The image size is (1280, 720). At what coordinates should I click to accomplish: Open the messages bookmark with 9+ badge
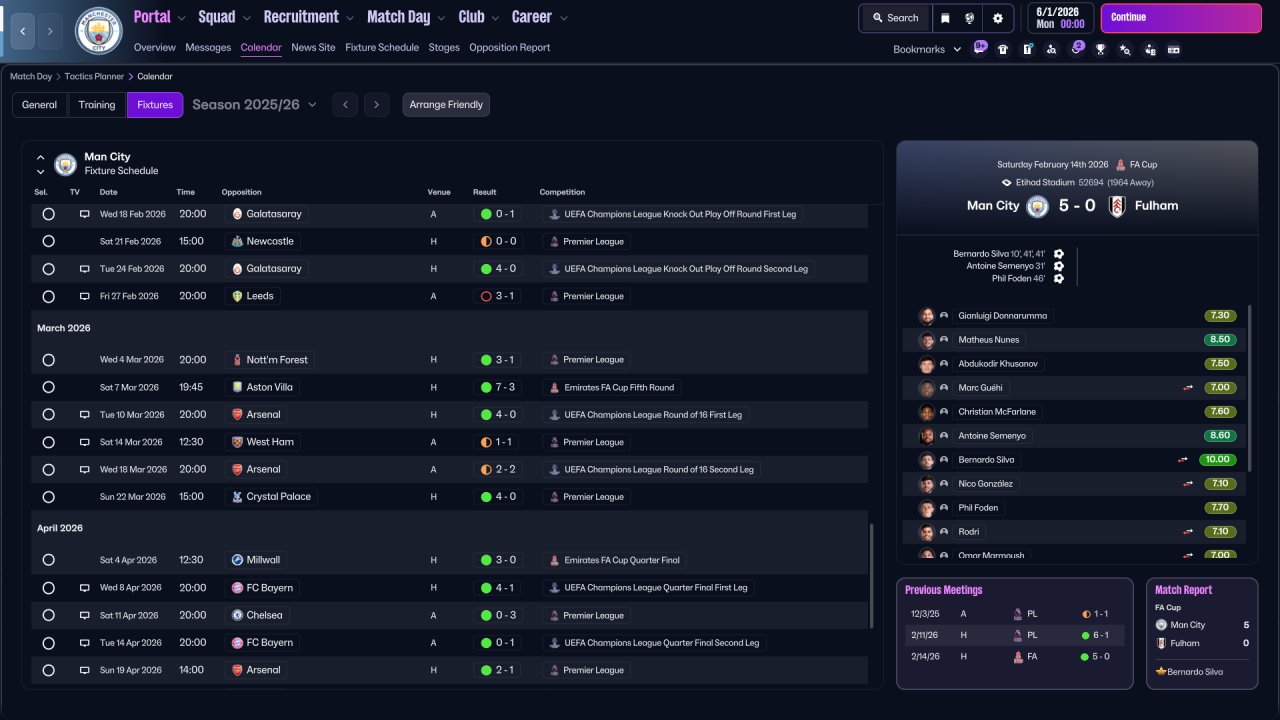[x=979, y=48]
